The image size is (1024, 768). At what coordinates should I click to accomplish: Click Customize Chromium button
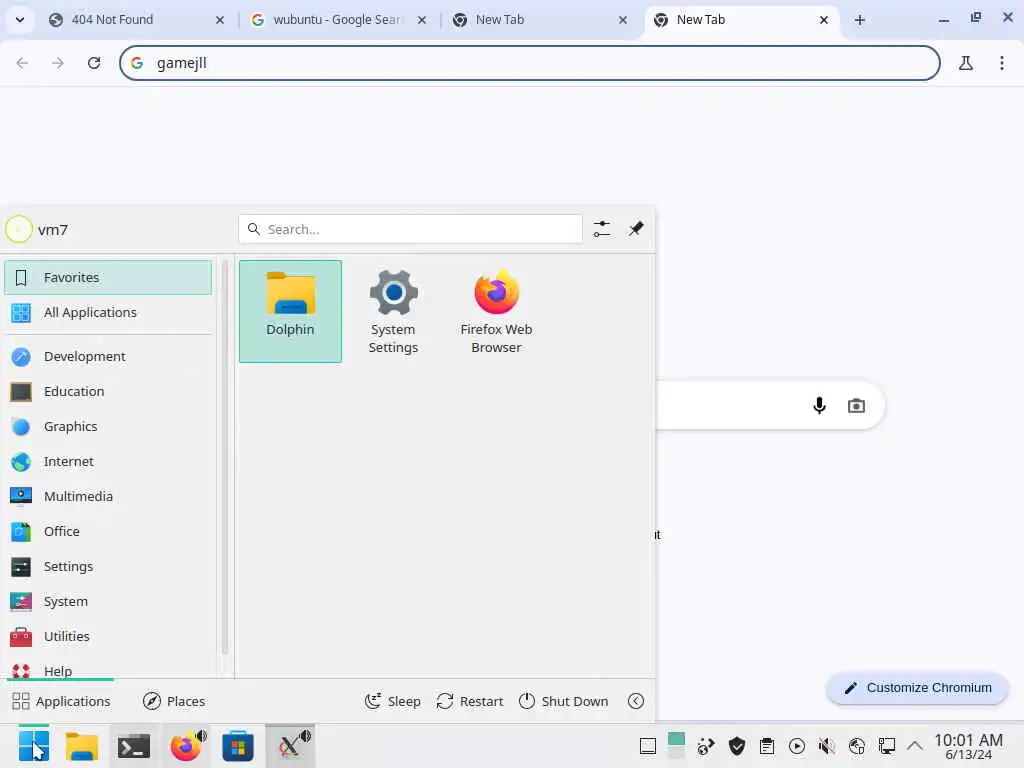tap(918, 688)
